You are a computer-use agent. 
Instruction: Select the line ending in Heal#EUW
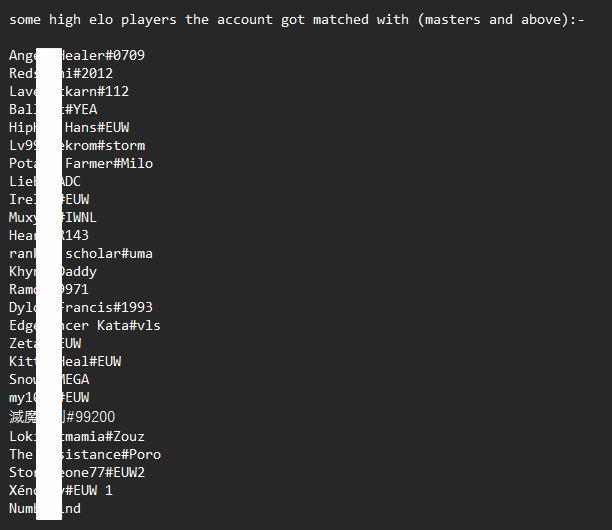pos(65,361)
